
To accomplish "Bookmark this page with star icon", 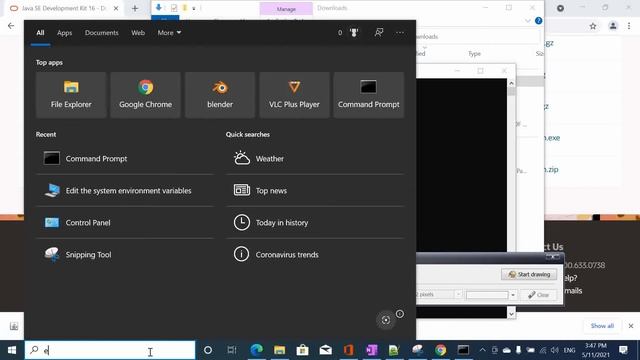I will point(593,26).
